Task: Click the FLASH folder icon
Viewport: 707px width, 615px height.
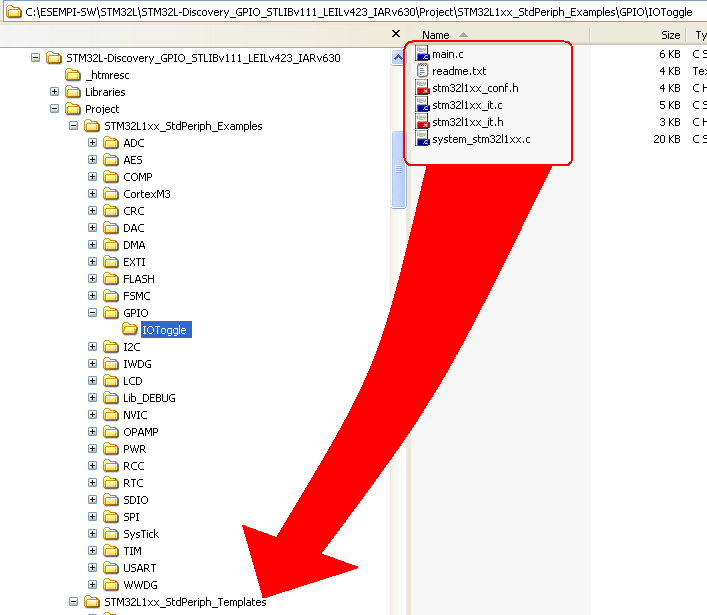Action: (110, 279)
